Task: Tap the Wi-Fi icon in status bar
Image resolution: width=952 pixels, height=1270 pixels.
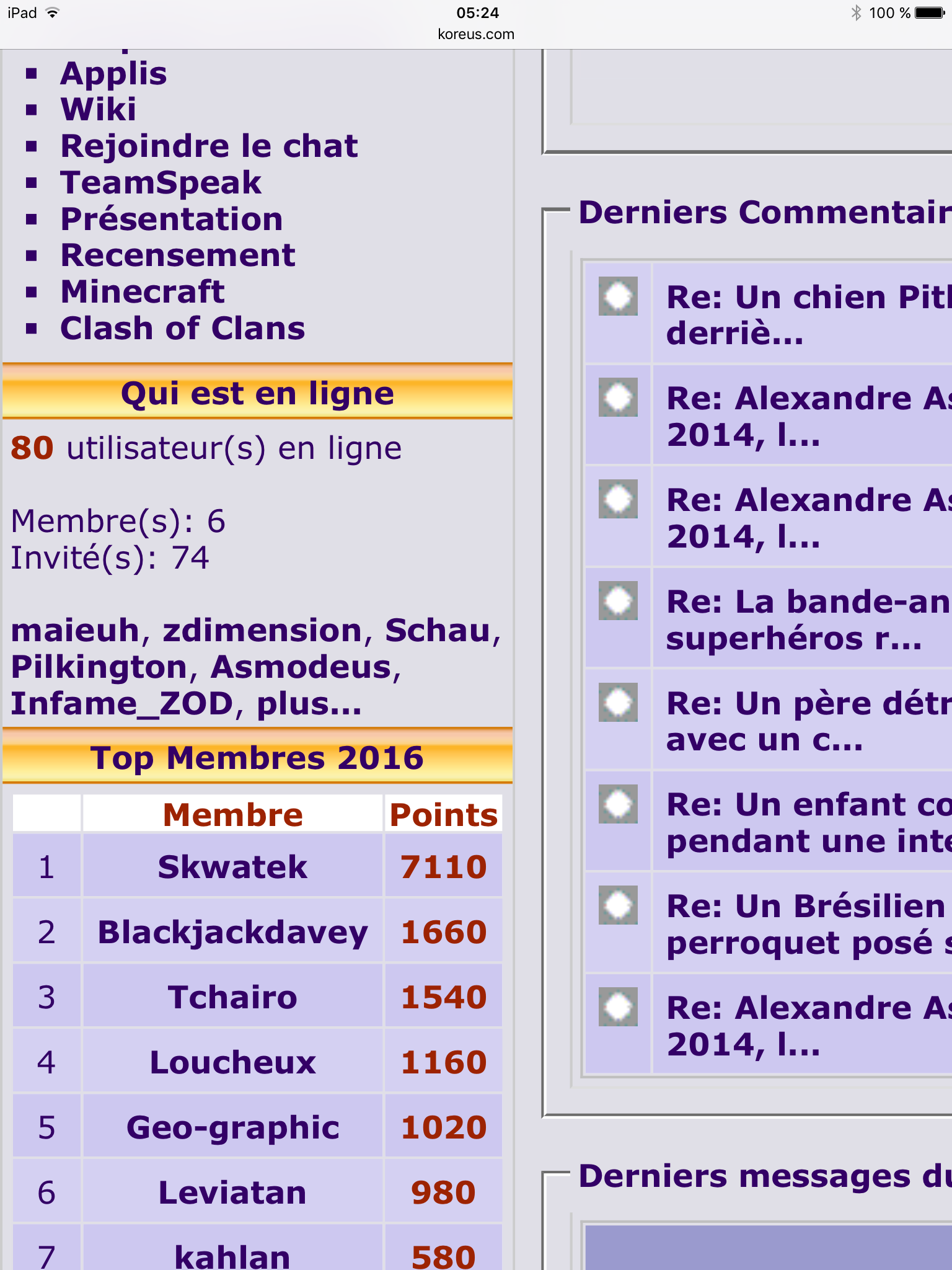Action: pyautogui.click(x=53, y=13)
